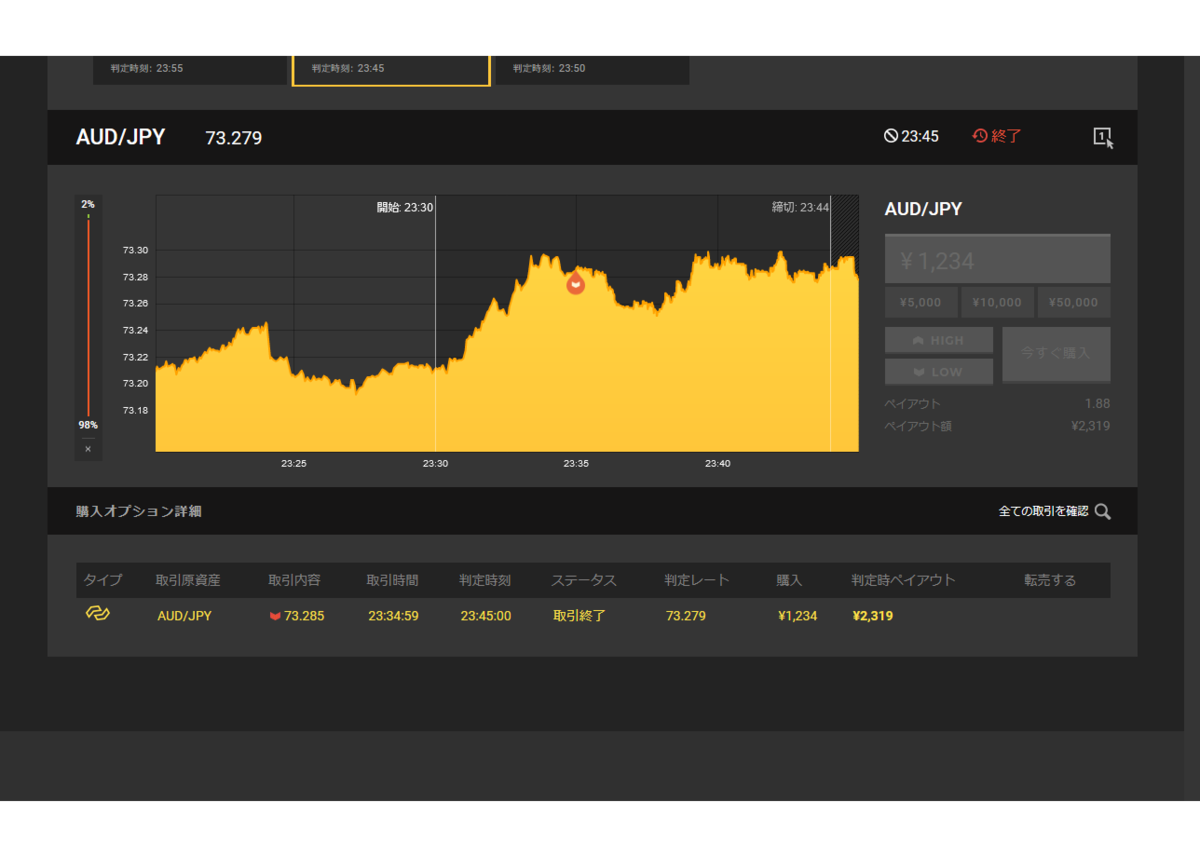1200x856 pixels.
Task: Click the ステータス column header
Action: point(584,580)
